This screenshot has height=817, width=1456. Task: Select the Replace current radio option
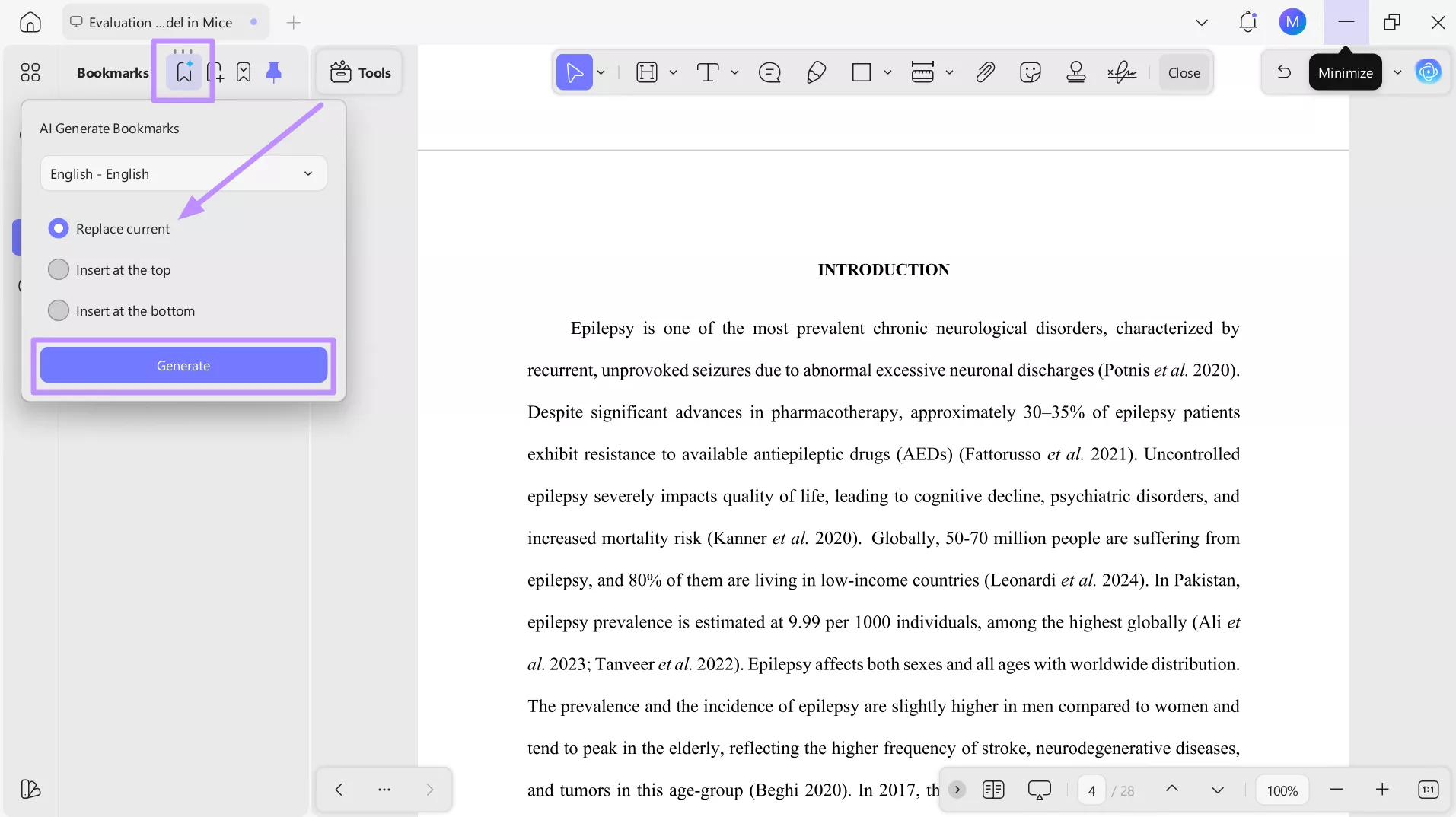tap(59, 228)
